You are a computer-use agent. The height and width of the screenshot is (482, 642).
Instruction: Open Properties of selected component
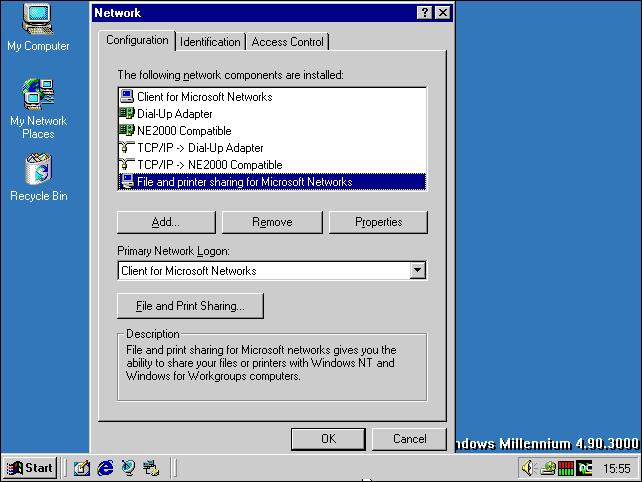coord(378,222)
